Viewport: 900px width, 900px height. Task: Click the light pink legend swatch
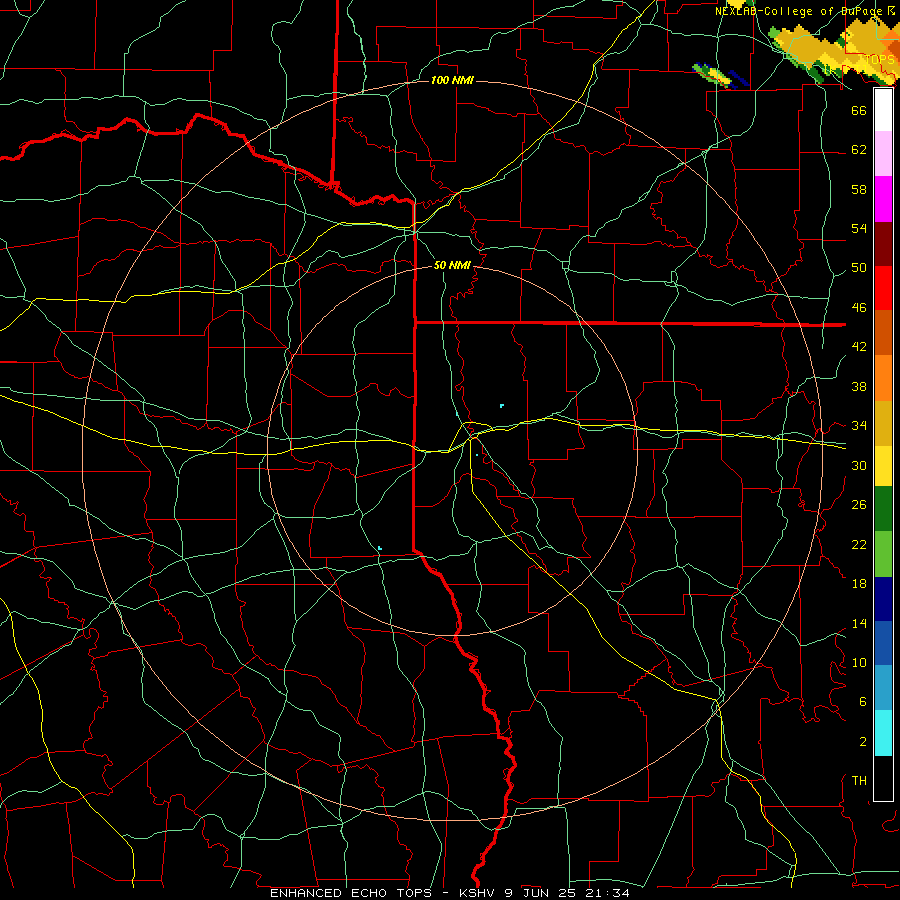click(883, 154)
